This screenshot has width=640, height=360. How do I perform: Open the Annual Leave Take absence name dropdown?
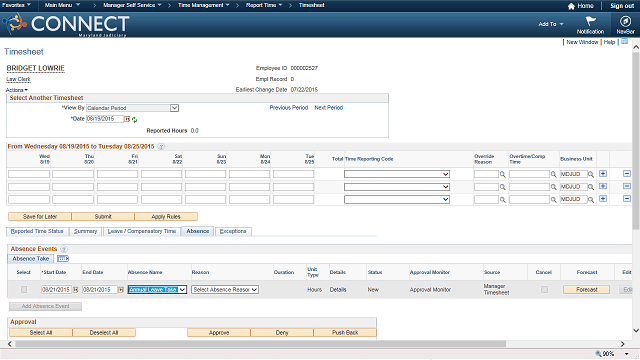pyautogui.click(x=157, y=289)
